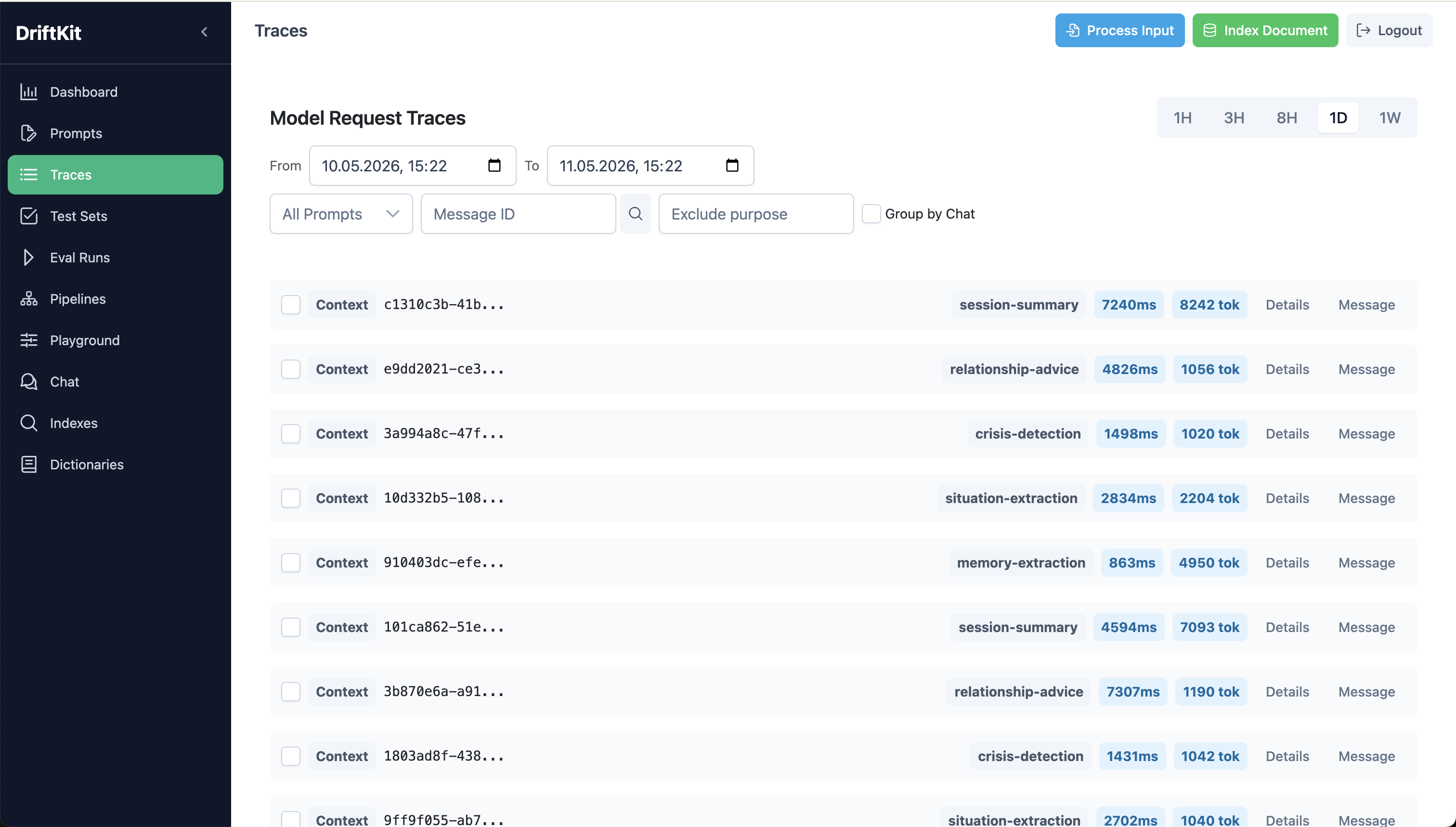This screenshot has height=827, width=1456.
Task: Open Details for trace 3b870e6a-a91
Action: [1287, 692]
